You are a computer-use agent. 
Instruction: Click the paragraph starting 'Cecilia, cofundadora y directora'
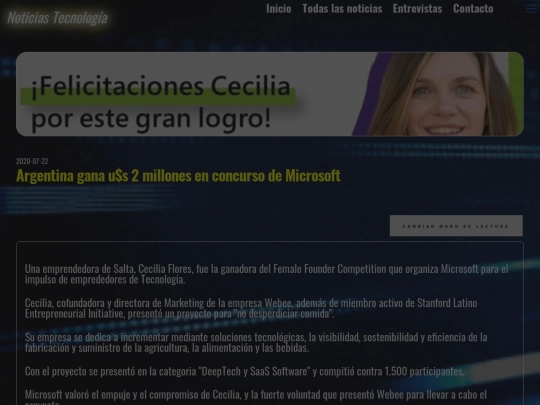coord(251,308)
